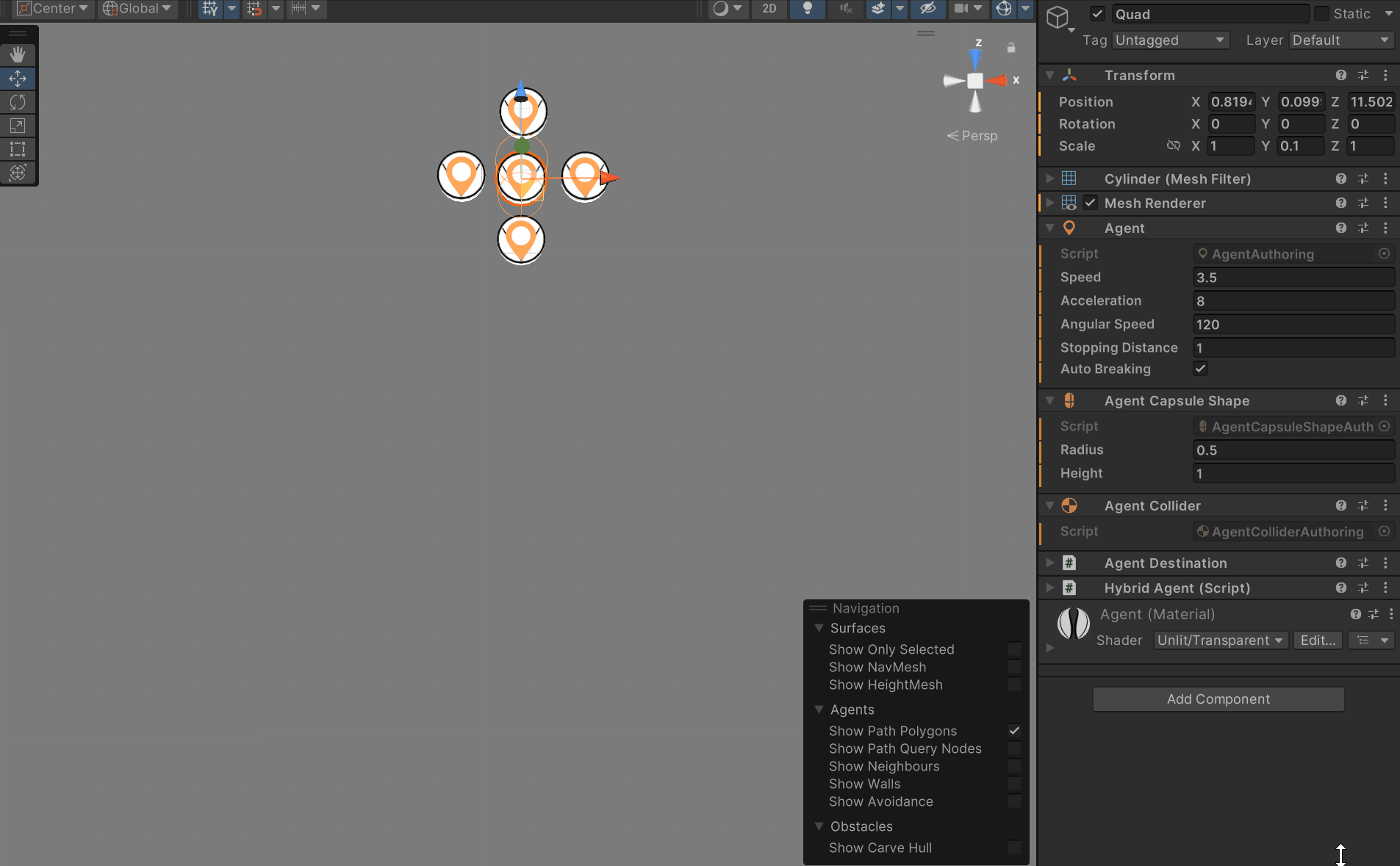Image resolution: width=1400 pixels, height=866 pixels.
Task: Toggle scene audio mute icon
Action: click(846, 9)
